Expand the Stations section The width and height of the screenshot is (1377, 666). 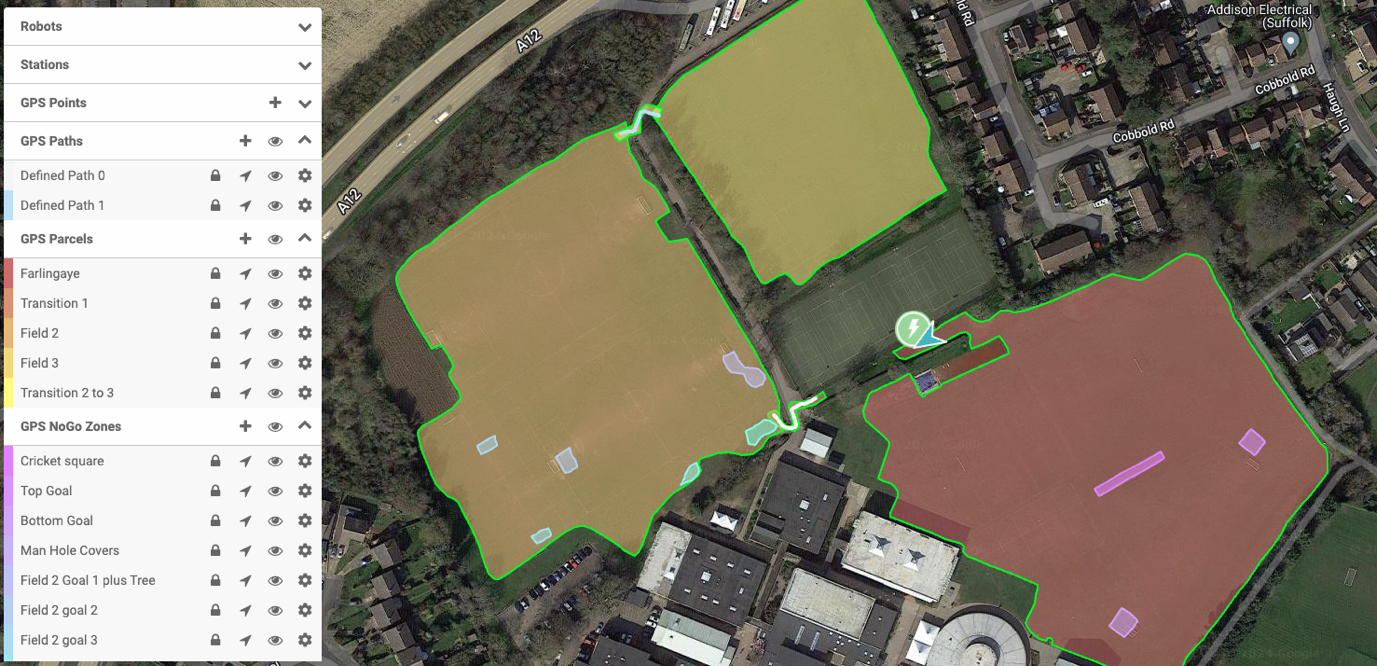click(305, 65)
